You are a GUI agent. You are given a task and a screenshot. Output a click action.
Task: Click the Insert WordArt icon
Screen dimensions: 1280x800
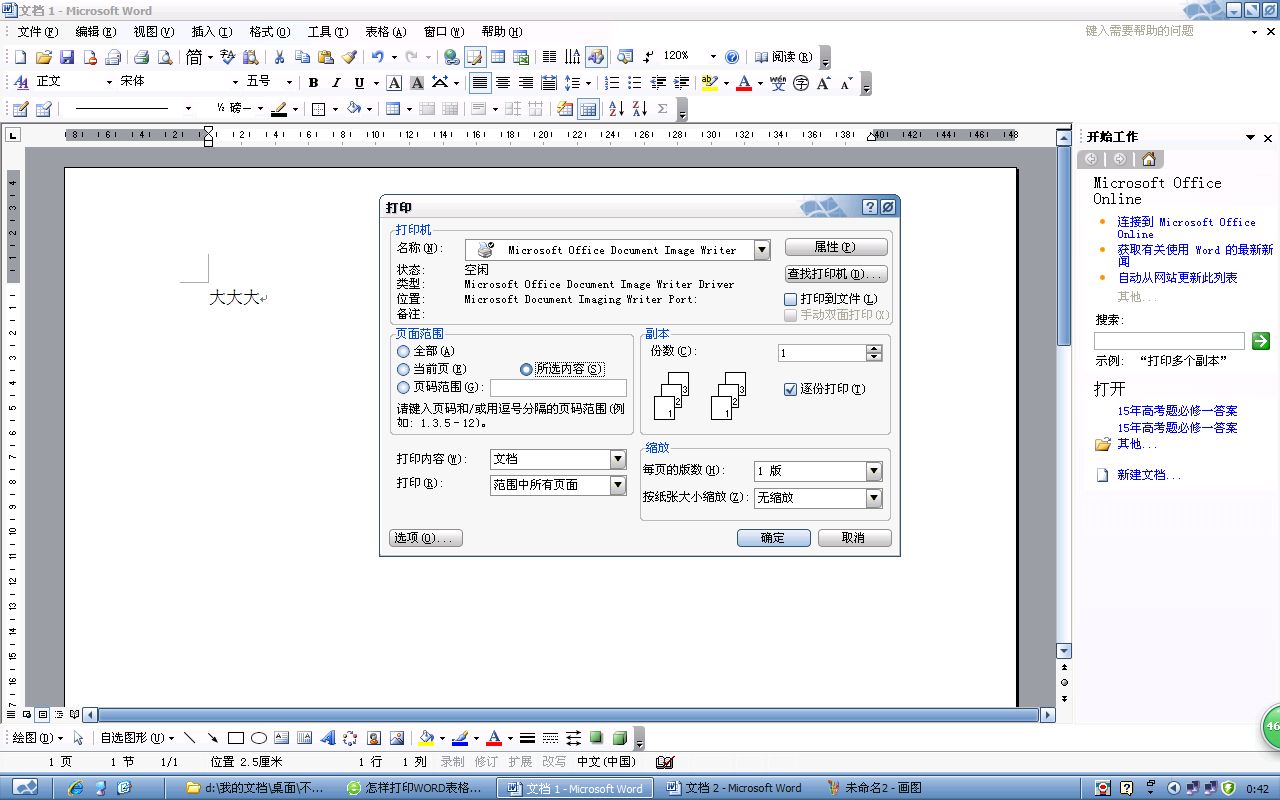point(327,738)
